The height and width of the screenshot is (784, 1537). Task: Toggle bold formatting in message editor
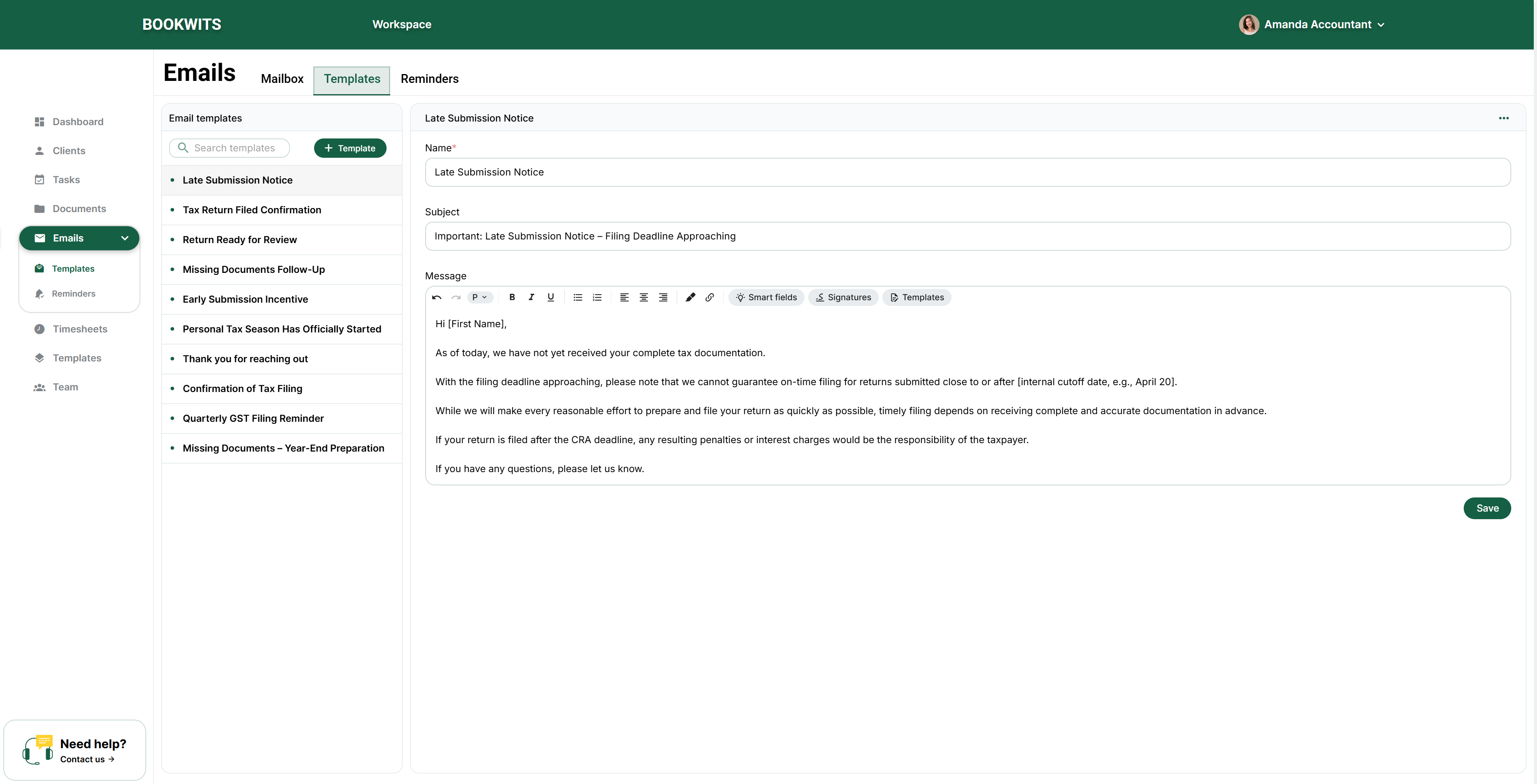(512, 297)
